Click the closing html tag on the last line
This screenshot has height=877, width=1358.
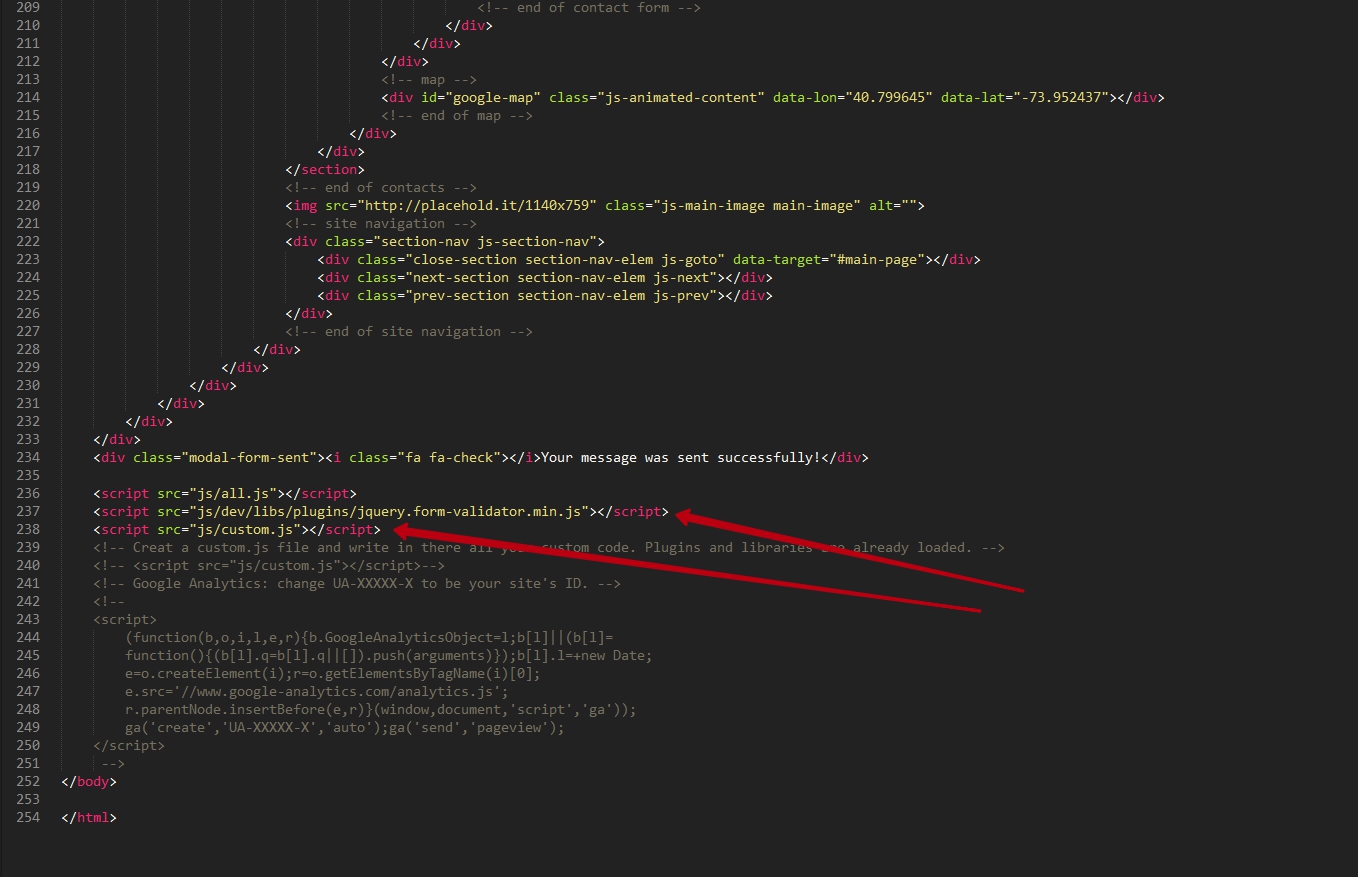(89, 817)
